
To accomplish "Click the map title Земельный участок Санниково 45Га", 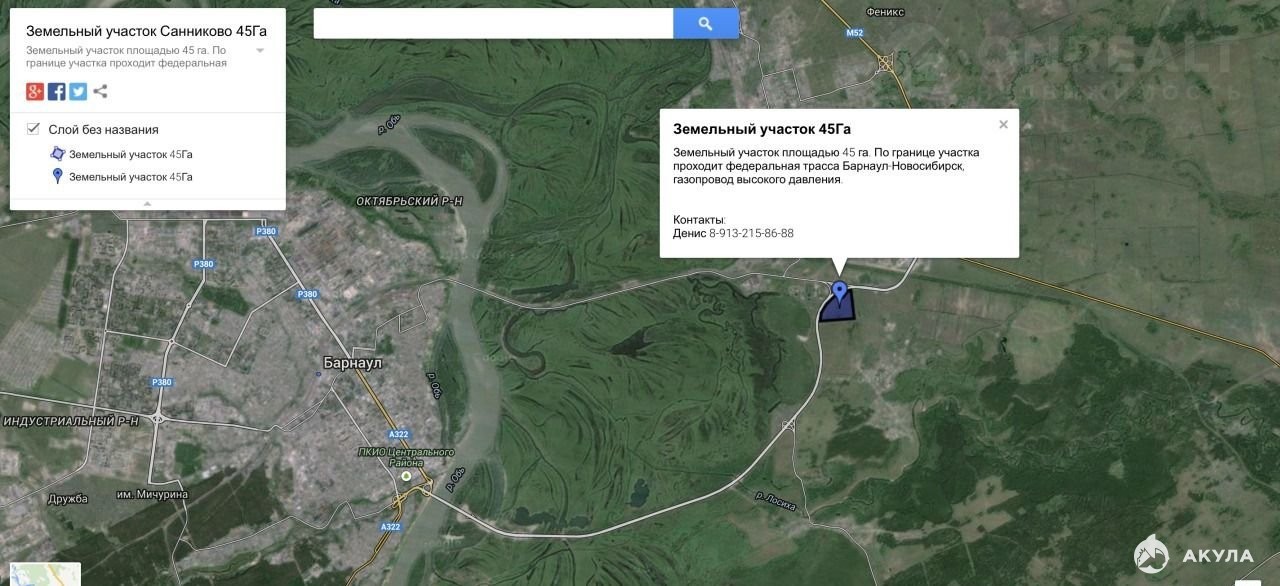I will point(146,30).
